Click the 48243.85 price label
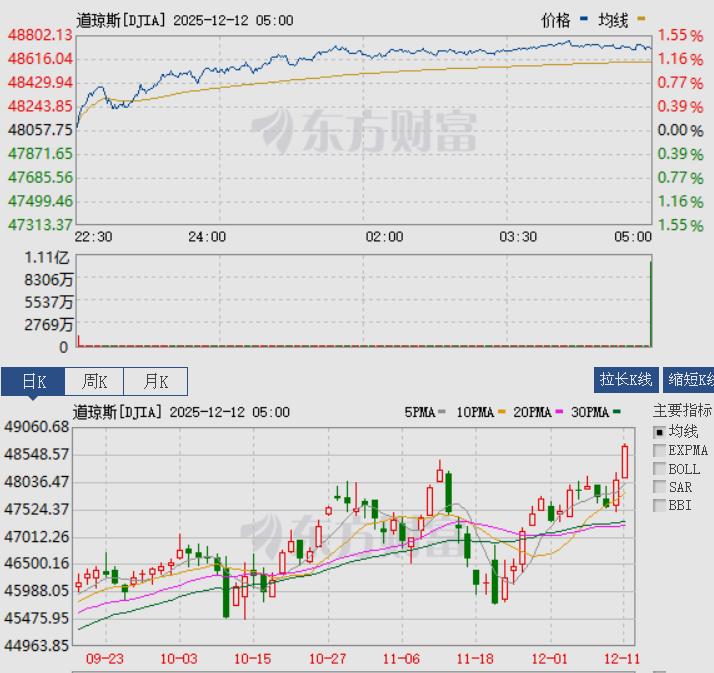The width and height of the screenshot is (714, 673). click(40, 106)
